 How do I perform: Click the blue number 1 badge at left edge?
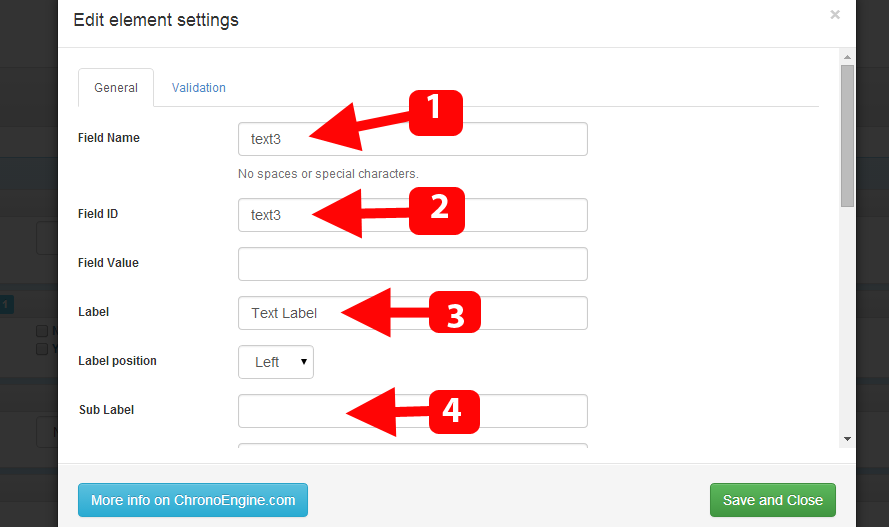6,305
